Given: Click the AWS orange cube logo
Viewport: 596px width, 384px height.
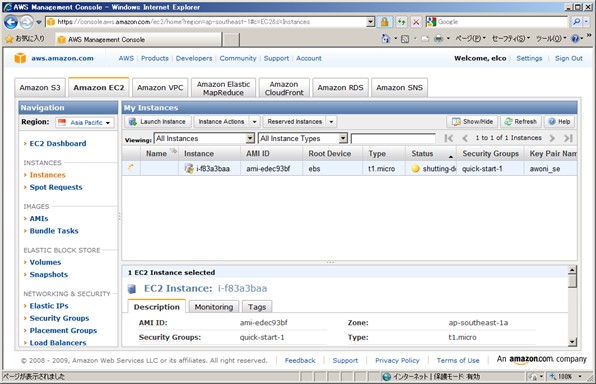Looking at the screenshot, I should click(x=20, y=58).
